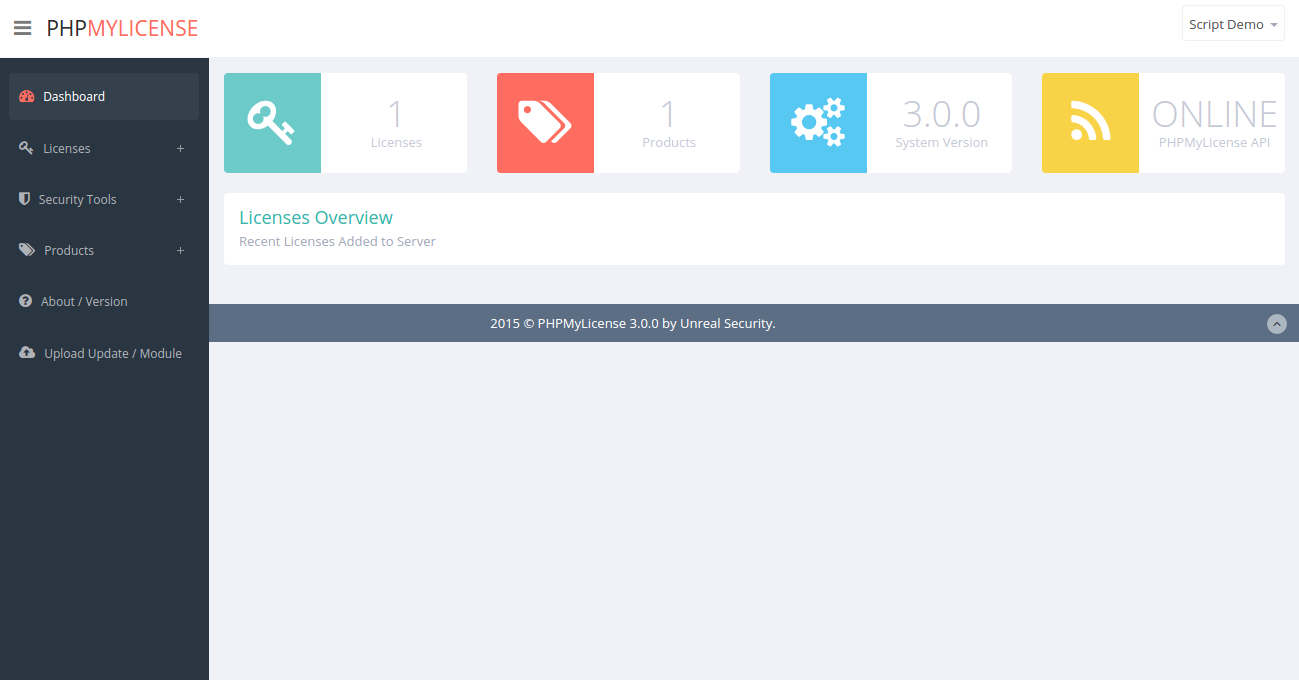Click the cloud upload icon in sidebar
Viewport: 1299px width, 680px height.
[x=27, y=353]
